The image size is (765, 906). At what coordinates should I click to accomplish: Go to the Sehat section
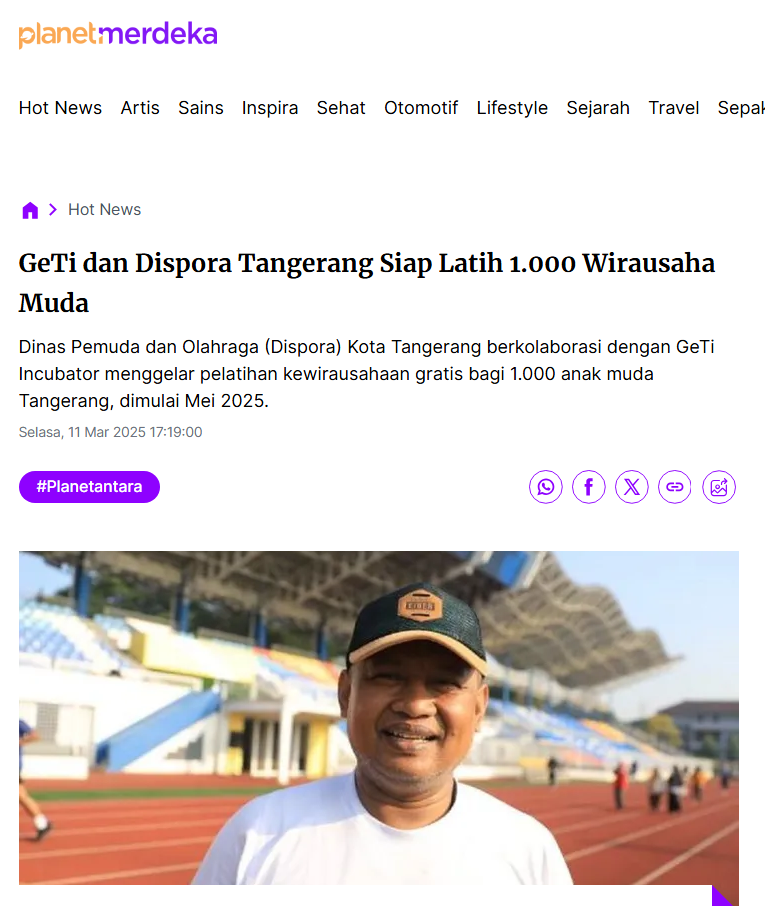[x=341, y=108]
